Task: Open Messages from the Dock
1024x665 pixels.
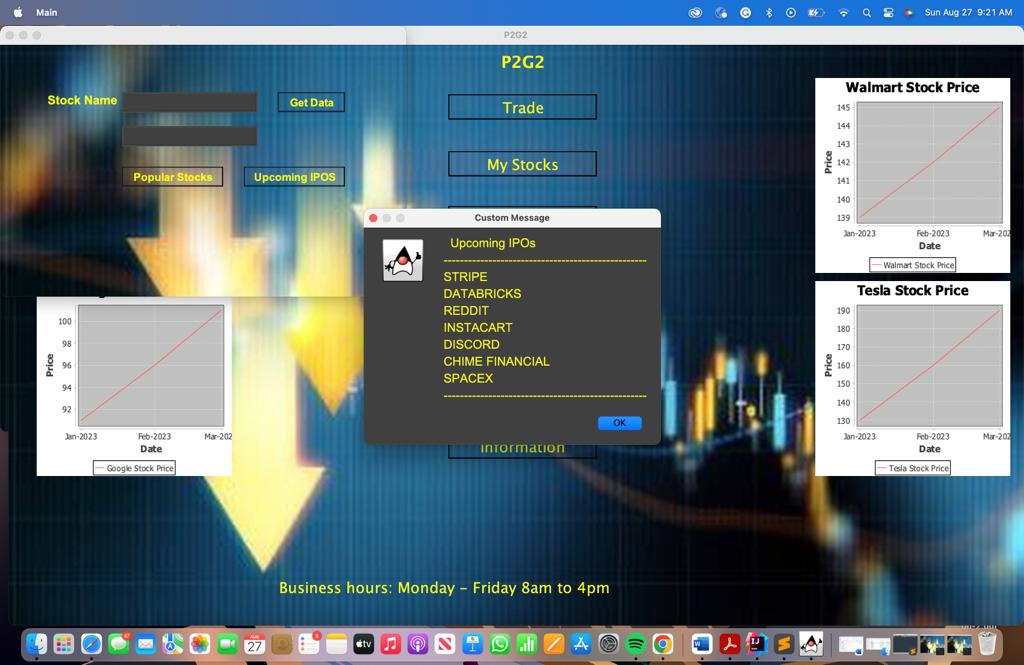Action: (118, 645)
